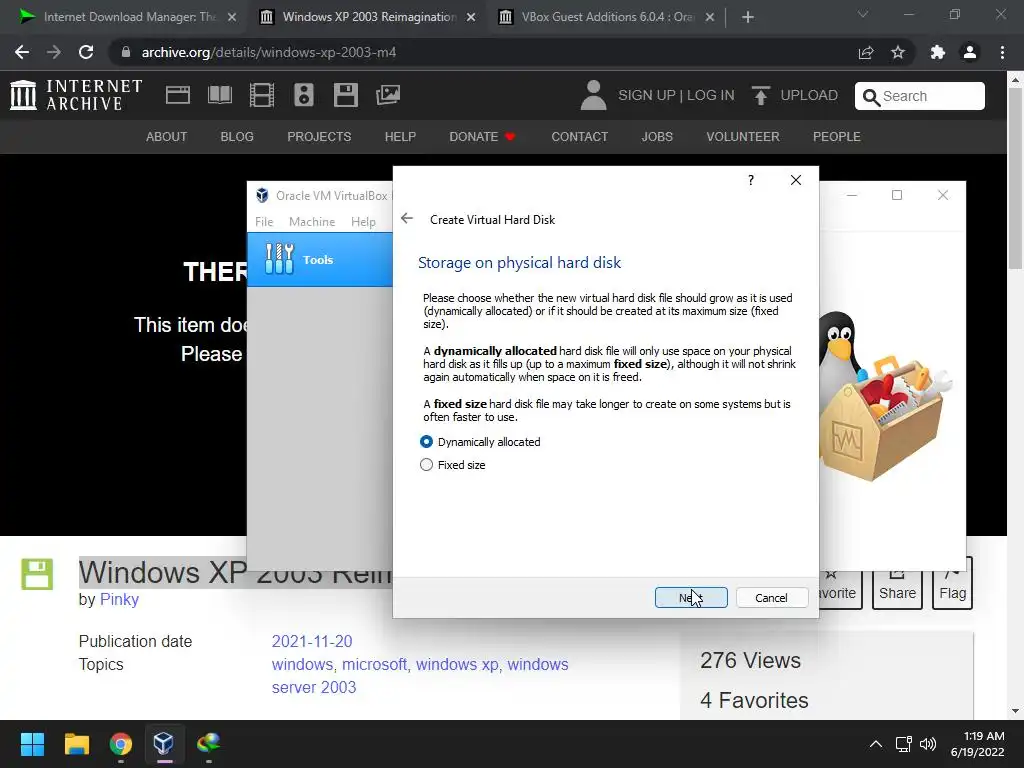The image size is (1024, 768).
Task: Open the DONATE nav item
Action: pyautogui.click(x=482, y=136)
